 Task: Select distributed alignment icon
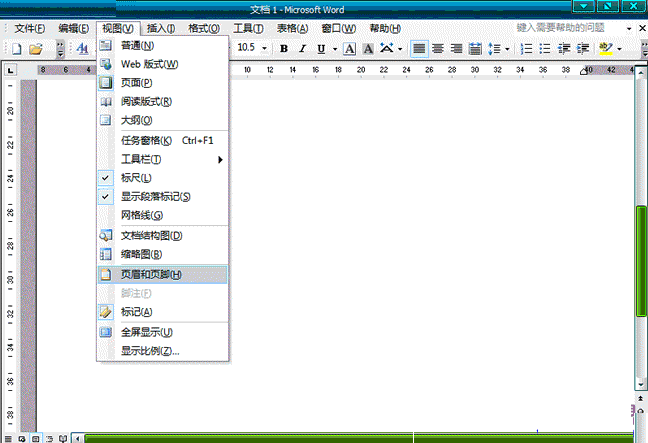[475, 49]
